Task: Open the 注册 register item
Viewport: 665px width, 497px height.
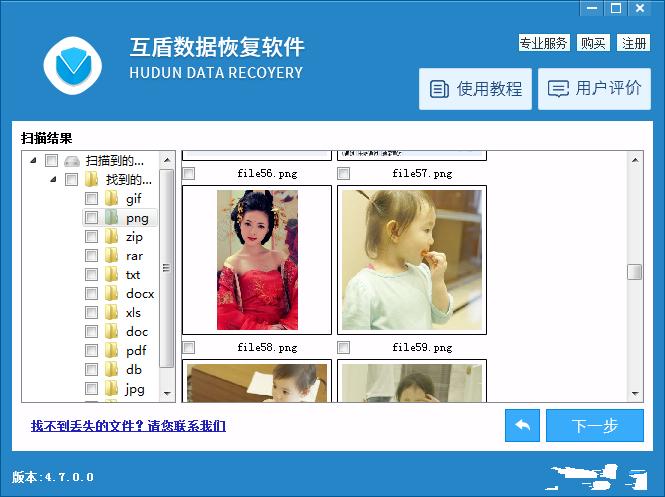Action: [634, 43]
